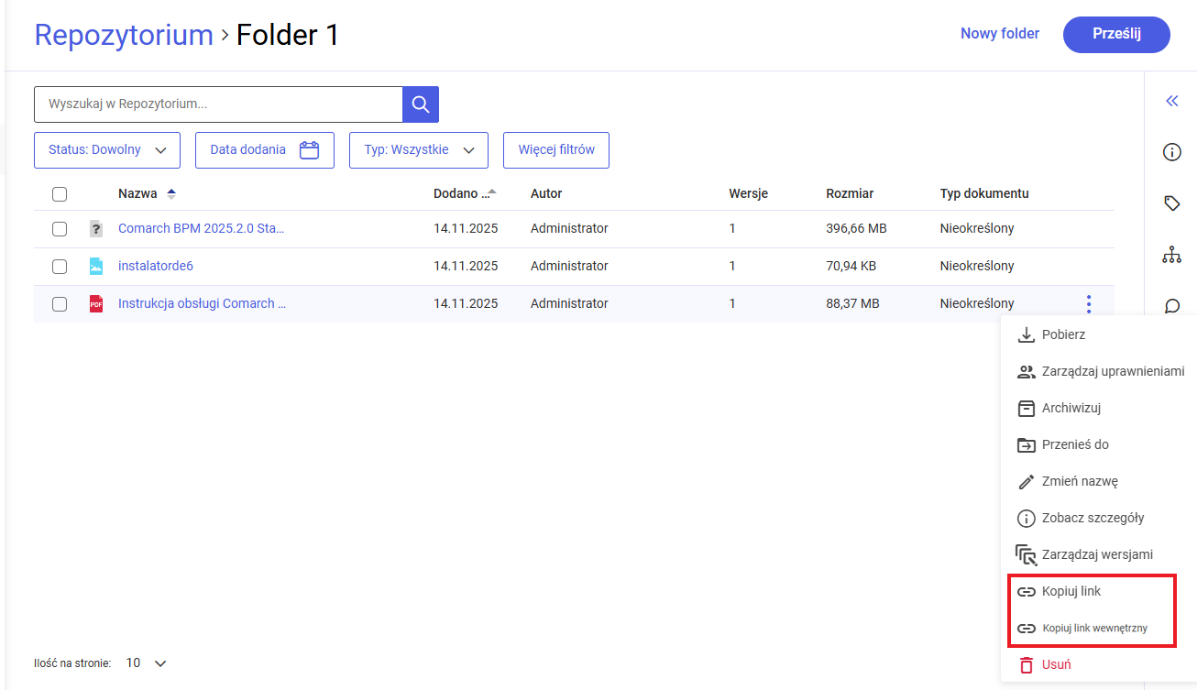Toggle the select-all checkbox in table header
Viewport: 1197px width, 690px height.
59,194
